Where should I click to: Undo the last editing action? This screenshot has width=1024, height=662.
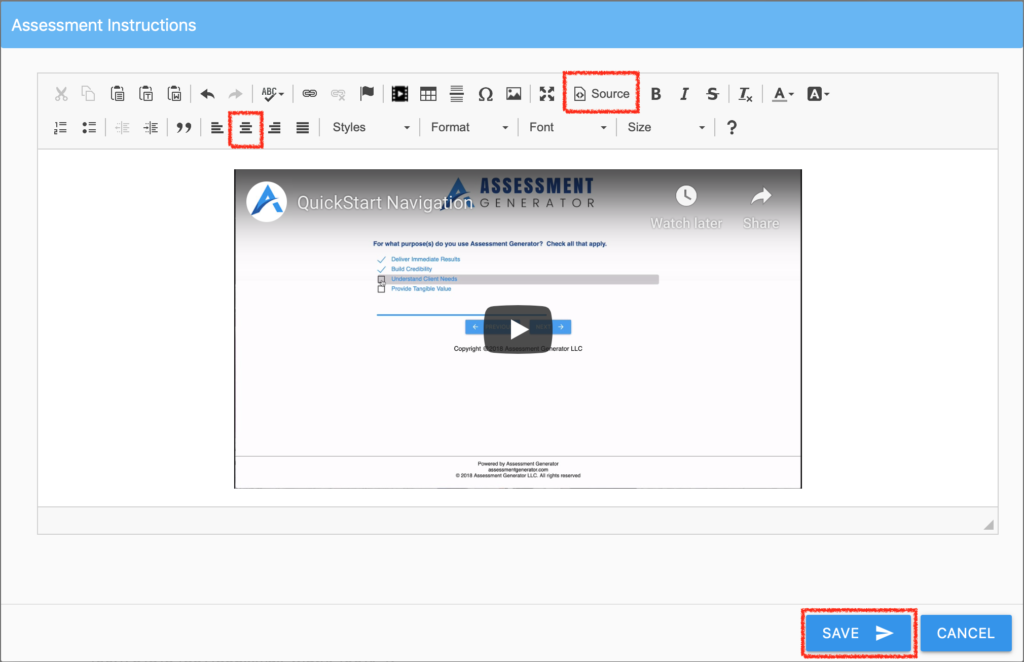[x=208, y=93]
